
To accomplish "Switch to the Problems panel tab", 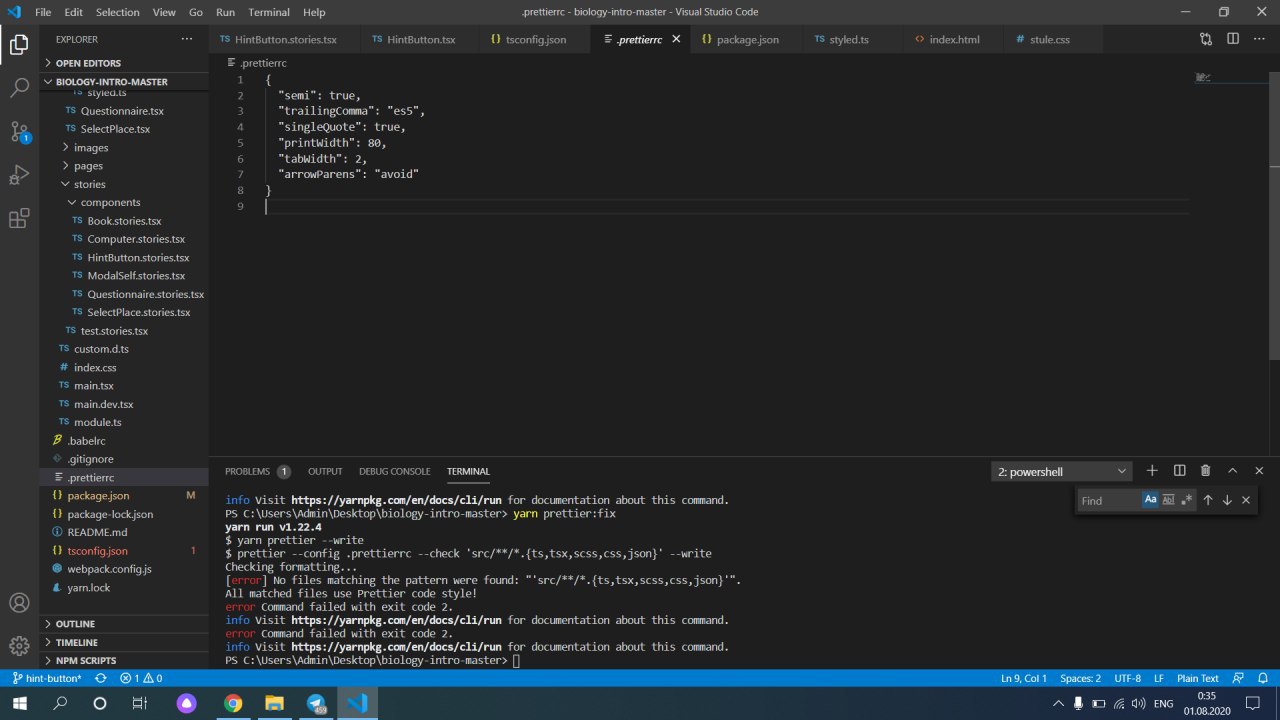I will point(258,471).
